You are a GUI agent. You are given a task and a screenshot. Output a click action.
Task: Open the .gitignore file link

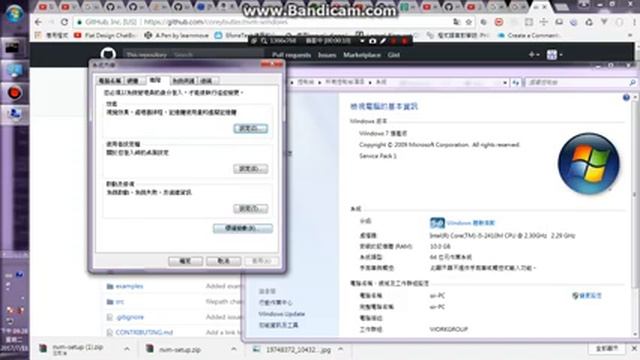pyautogui.click(x=129, y=317)
